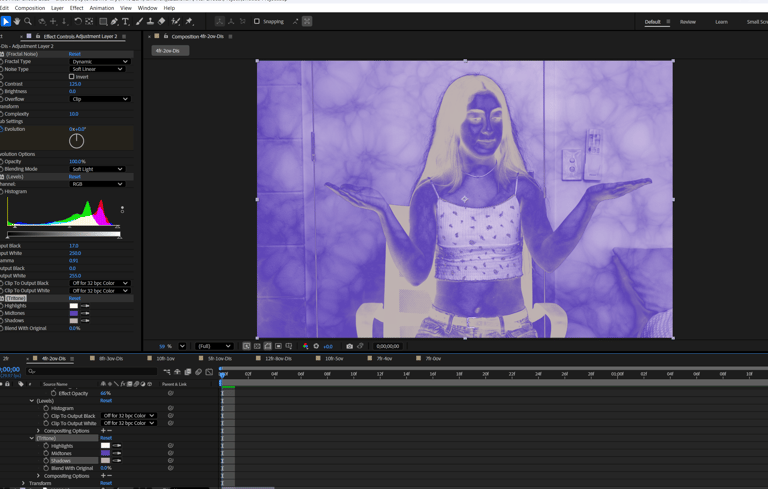Click the Show Channel color management icon
768x489 pixels.
(x=306, y=346)
